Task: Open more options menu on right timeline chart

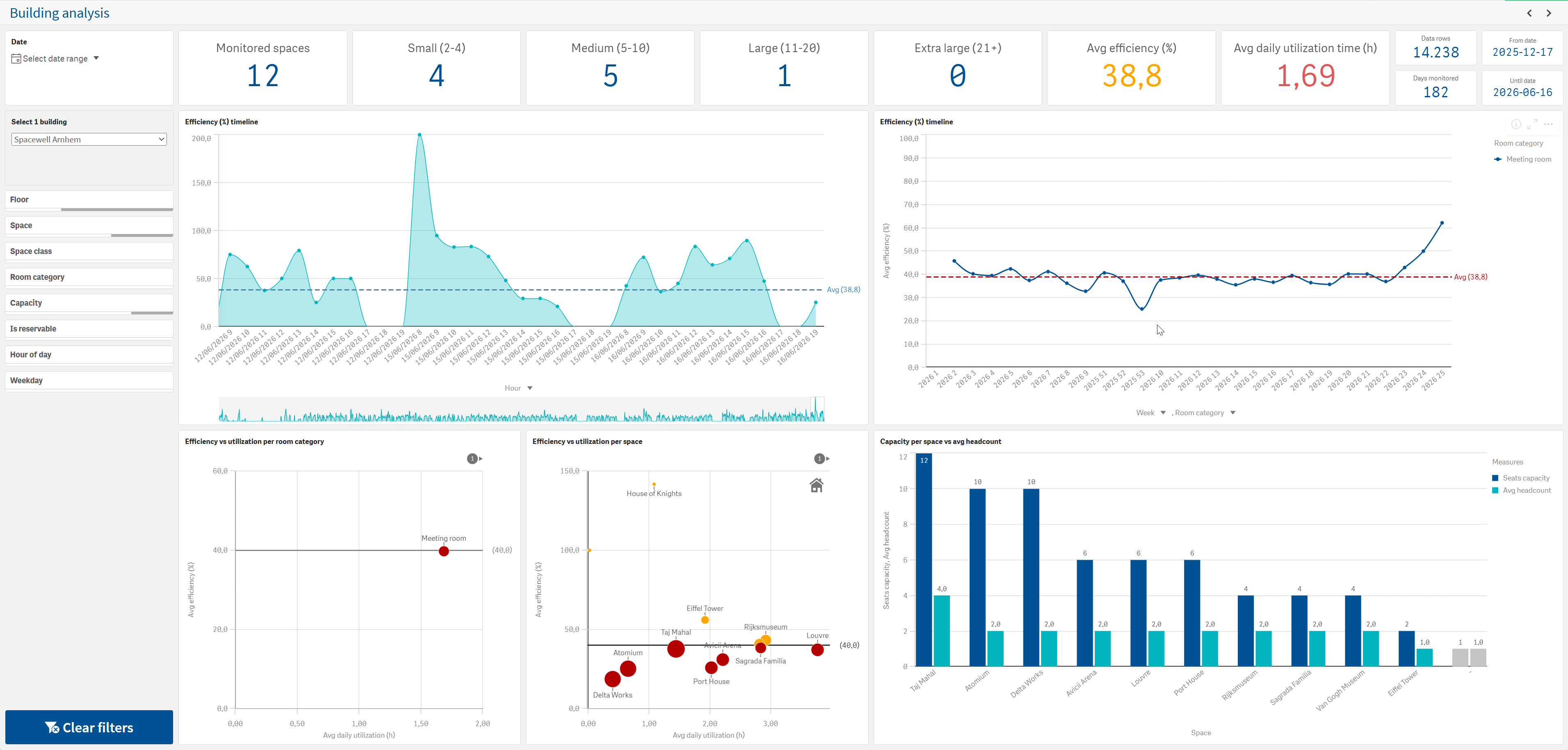Action: click(x=1549, y=124)
